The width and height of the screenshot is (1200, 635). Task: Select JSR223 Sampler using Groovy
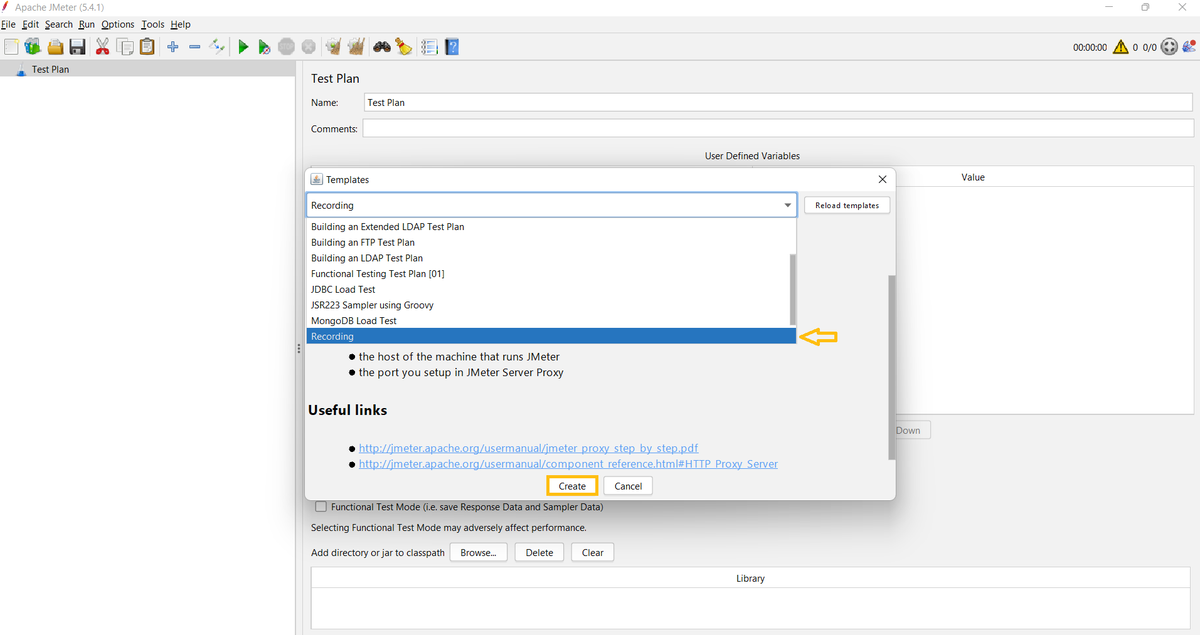click(x=551, y=305)
